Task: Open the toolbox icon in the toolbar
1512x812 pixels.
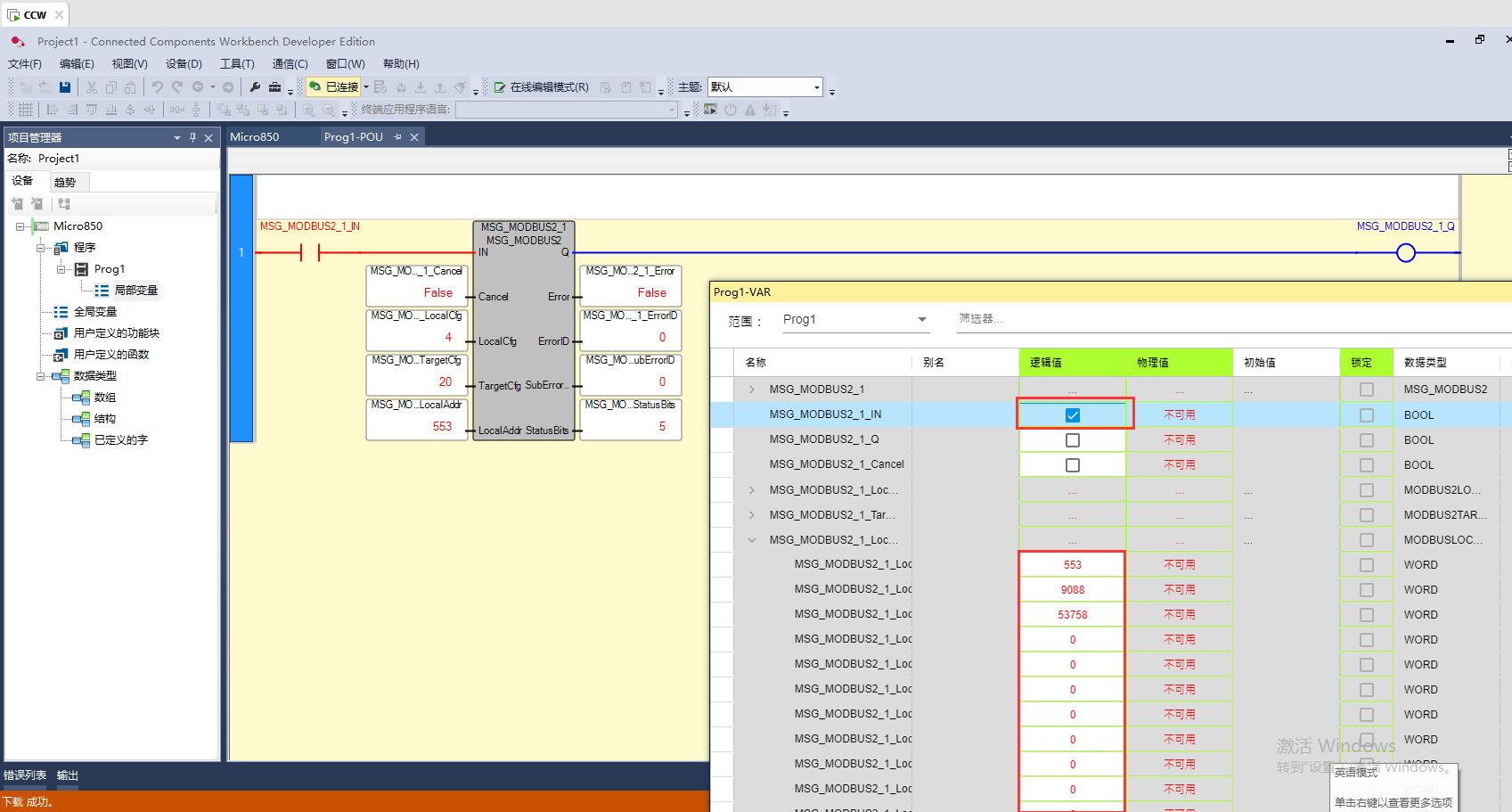Action: pyautogui.click(x=275, y=87)
